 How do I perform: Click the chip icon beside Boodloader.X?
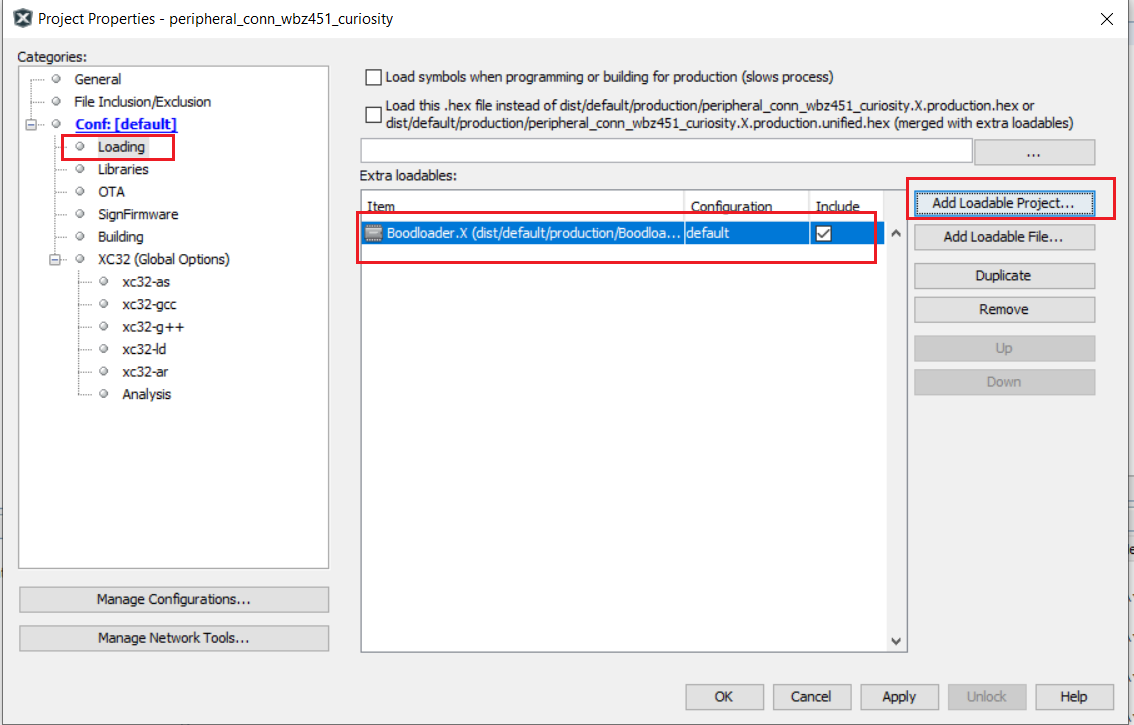[x=374, y=233]
